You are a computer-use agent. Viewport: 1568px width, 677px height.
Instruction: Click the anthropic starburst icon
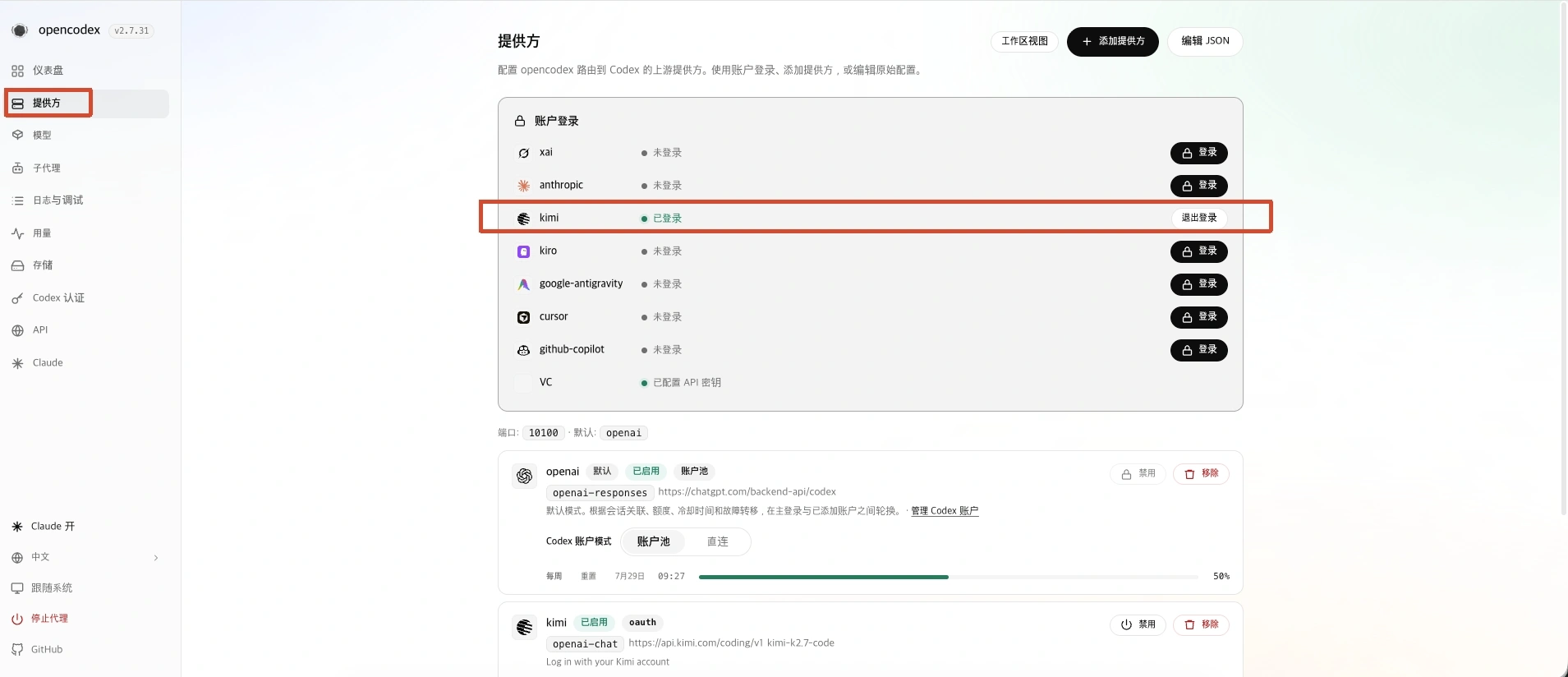(x=523, y=186)
